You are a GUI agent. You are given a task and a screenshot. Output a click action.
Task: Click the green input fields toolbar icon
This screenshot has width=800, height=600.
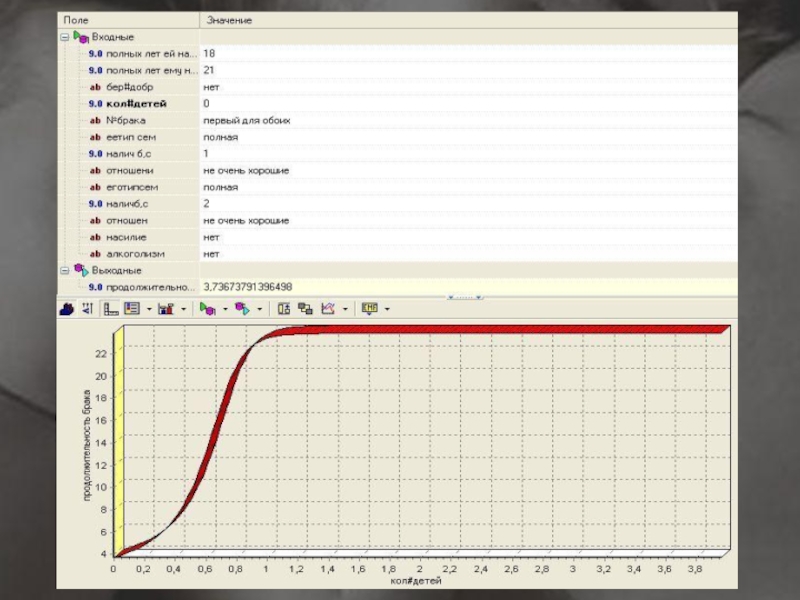point(207,309)
